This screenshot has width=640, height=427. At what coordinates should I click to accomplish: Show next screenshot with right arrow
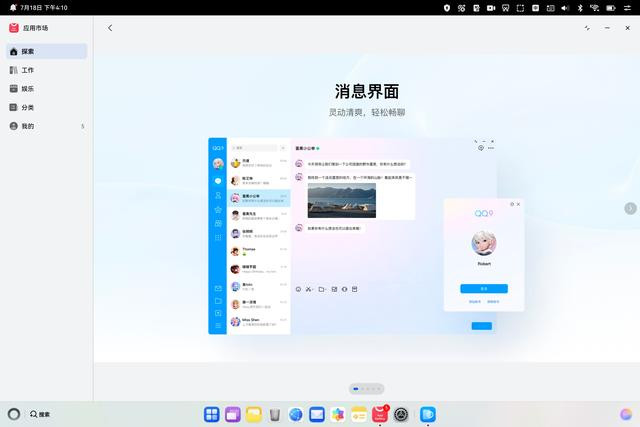coord(630,208)
